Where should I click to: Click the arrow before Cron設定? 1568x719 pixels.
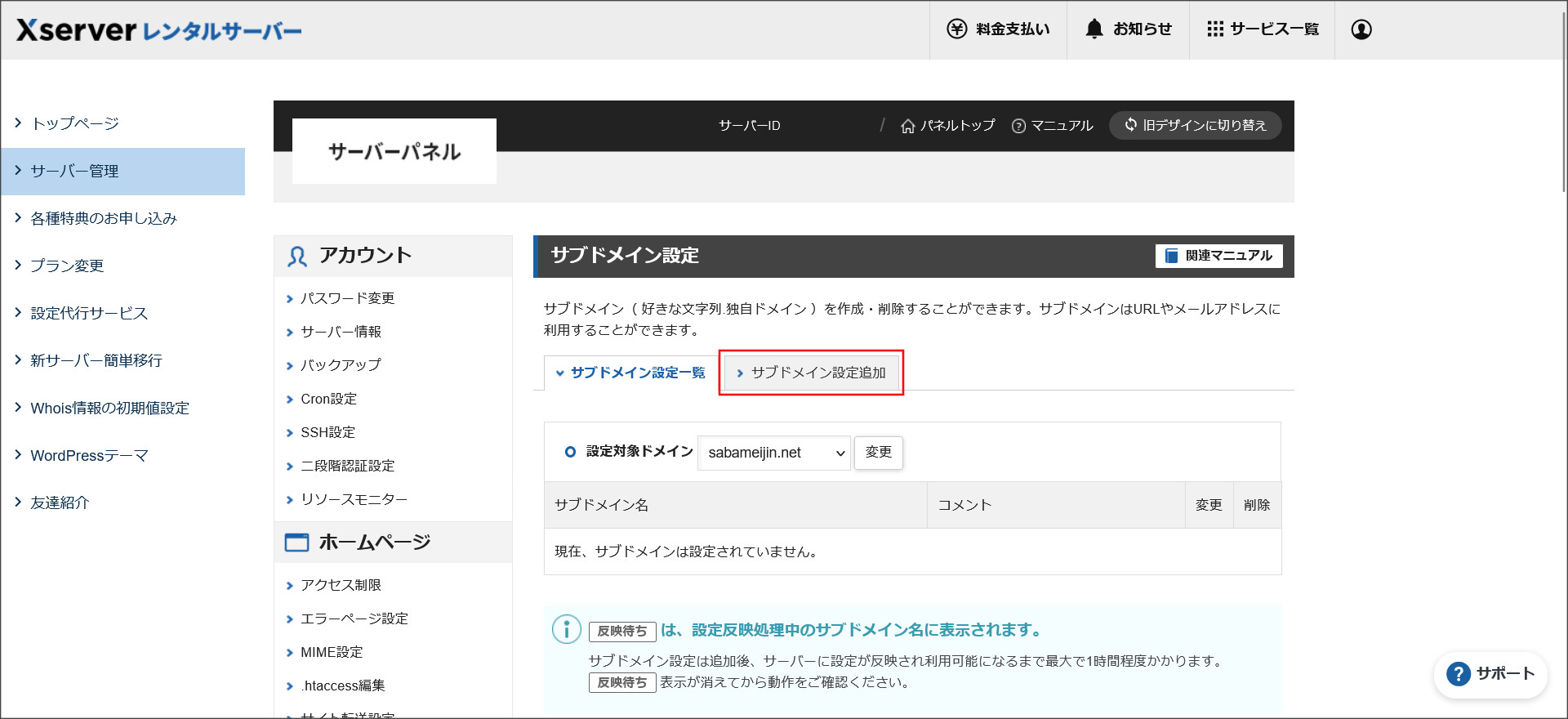(x=289, y=400)
